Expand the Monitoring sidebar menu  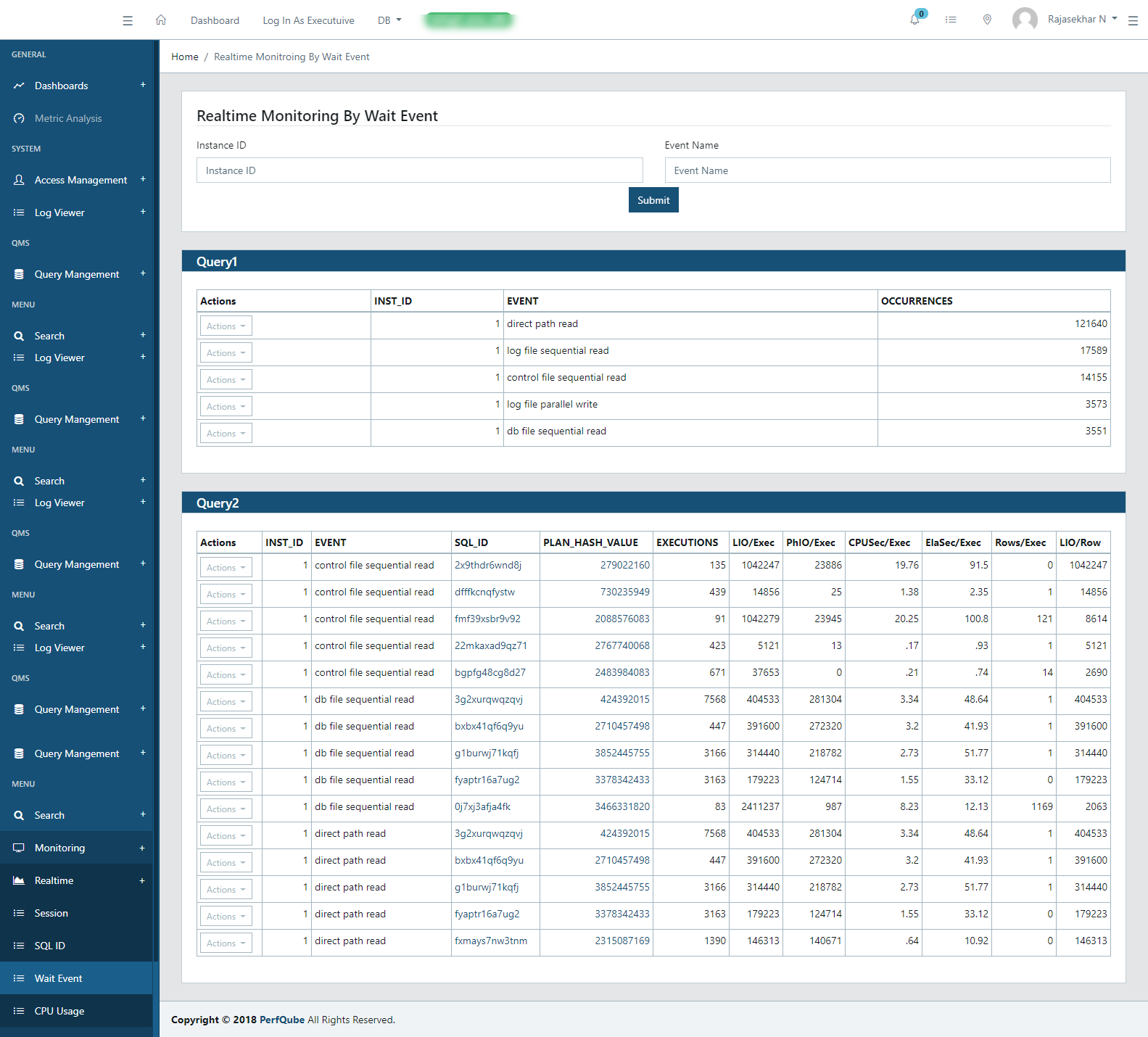142,848
